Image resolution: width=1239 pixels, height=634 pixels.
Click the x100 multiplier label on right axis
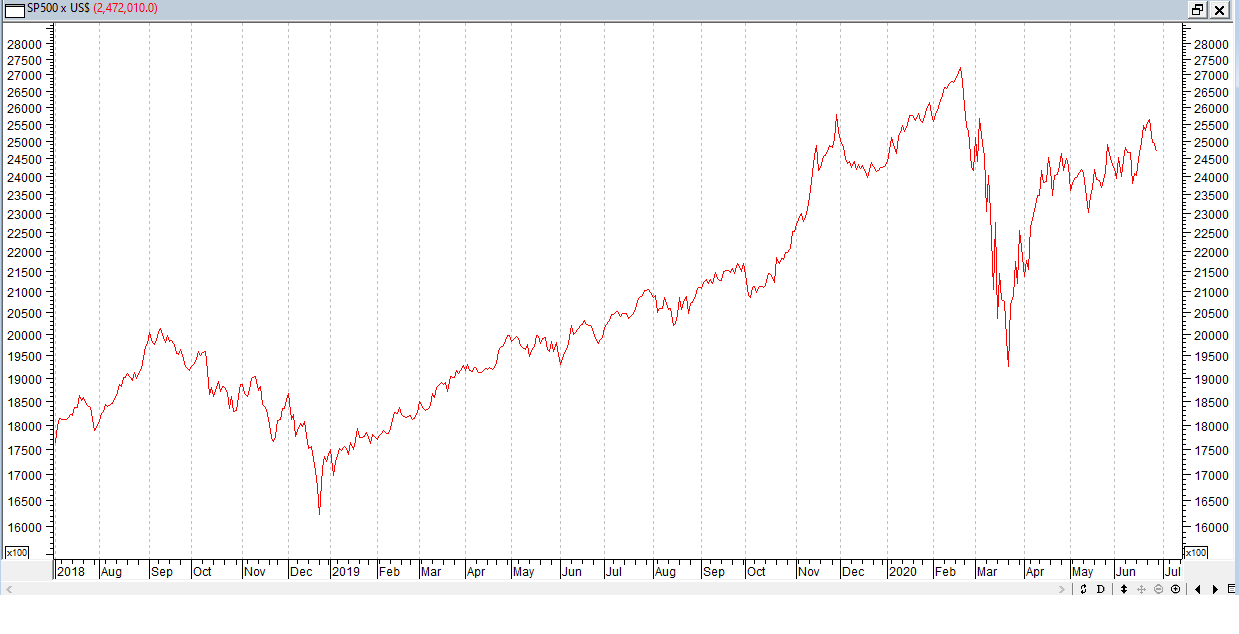coord(1197,552)
